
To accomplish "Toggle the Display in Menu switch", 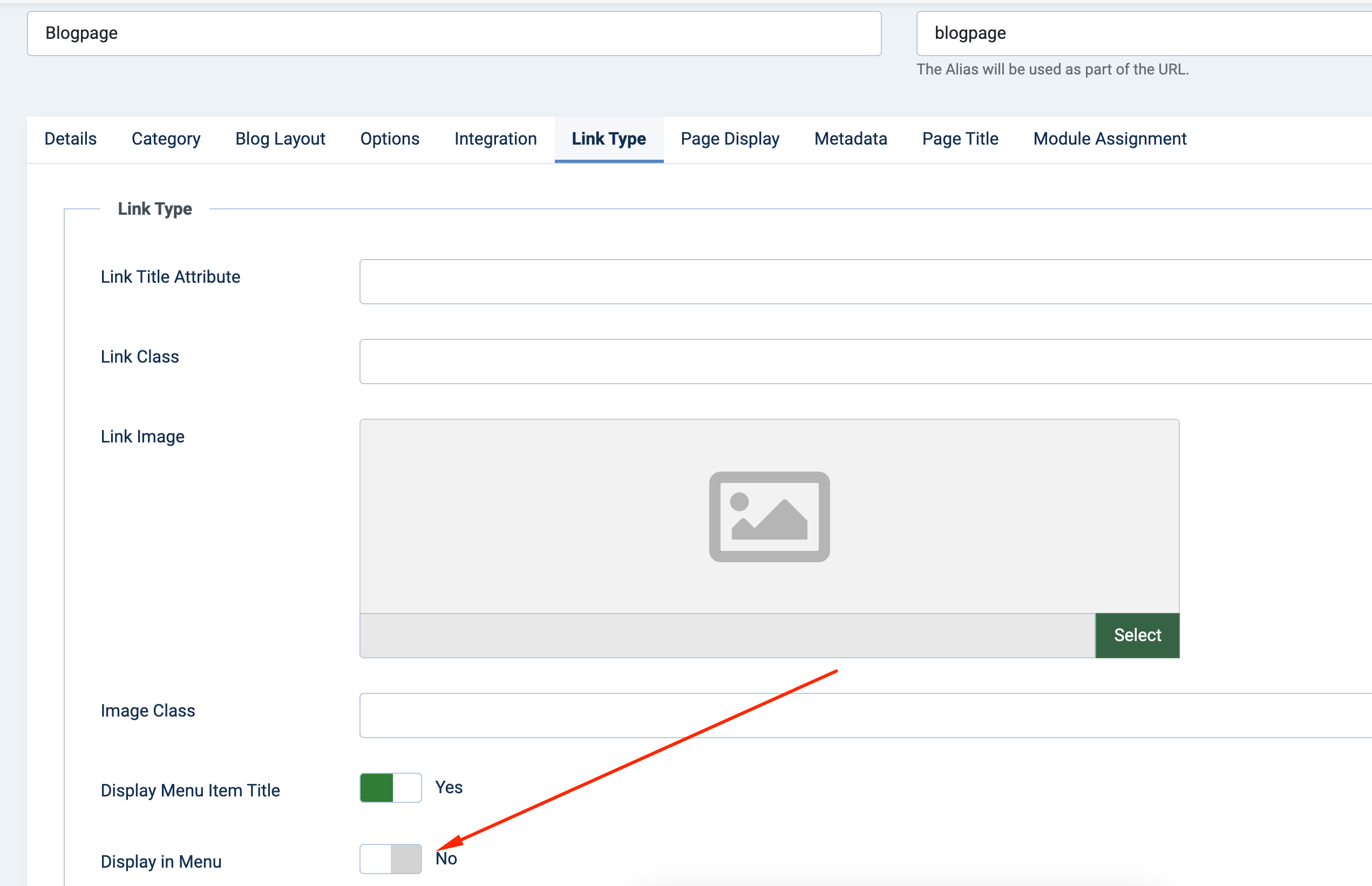I will pos(390,859).
